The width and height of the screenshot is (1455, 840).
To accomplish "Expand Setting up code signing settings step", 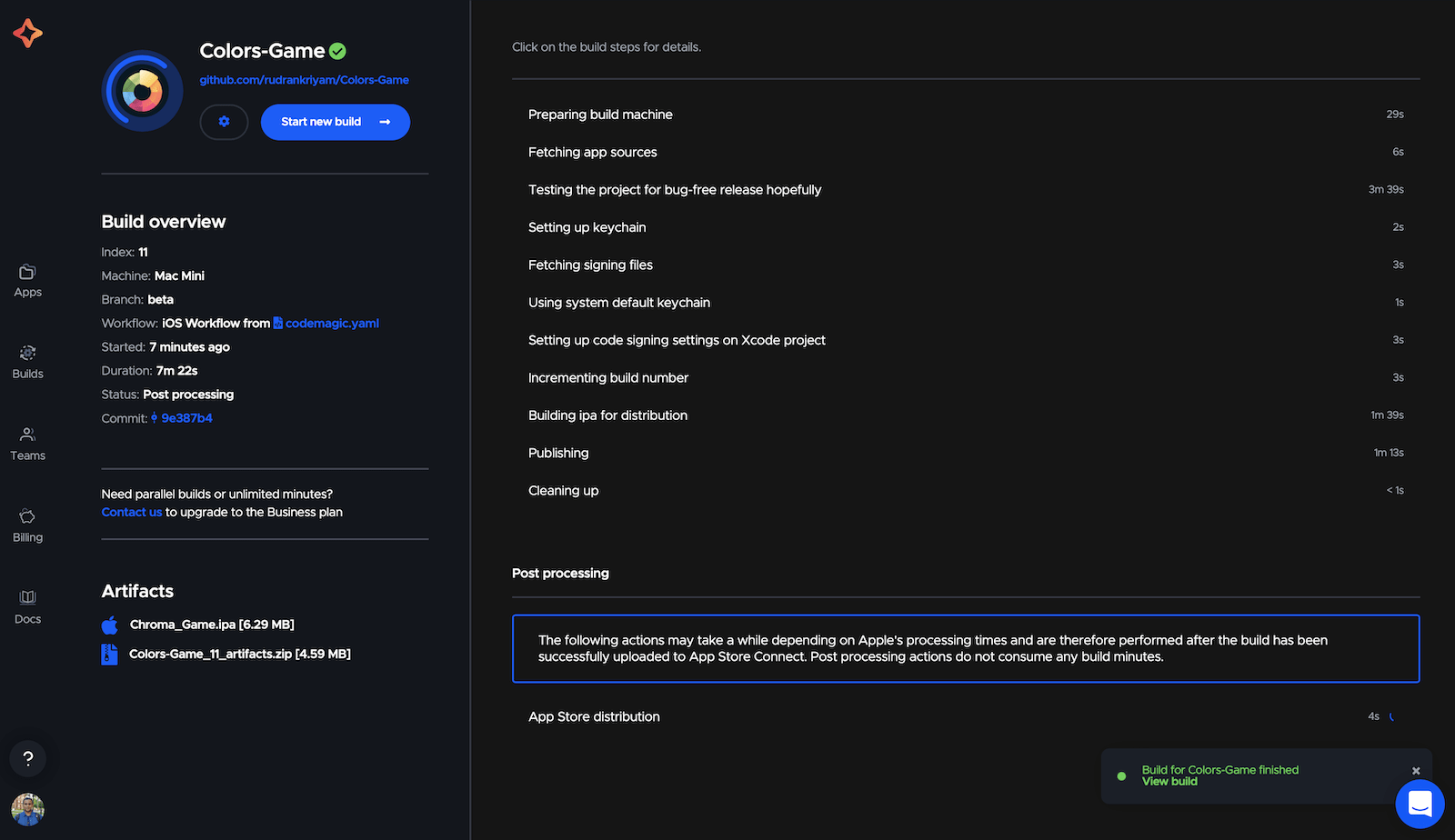I will [966, 340].
